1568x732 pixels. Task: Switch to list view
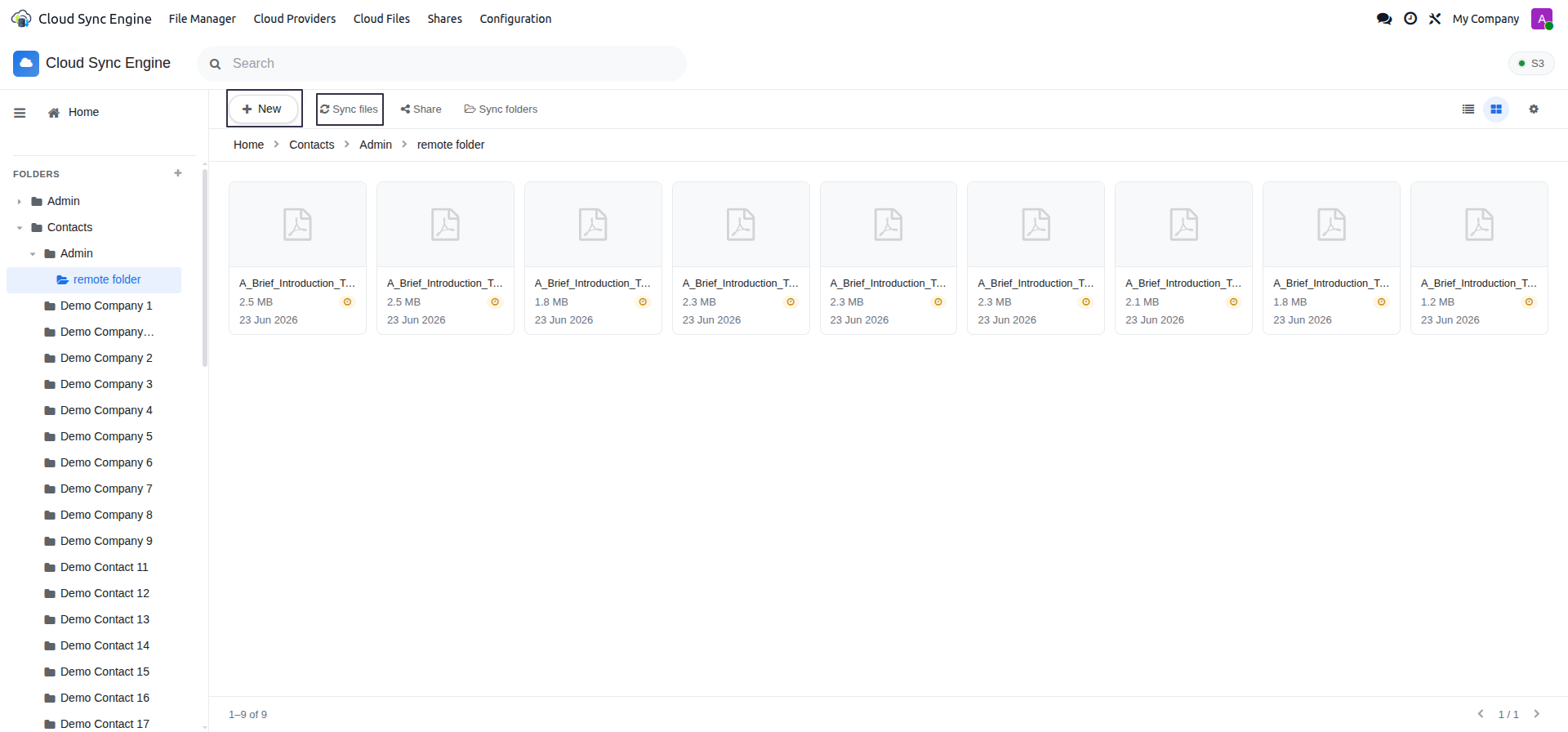(1468, 109)
